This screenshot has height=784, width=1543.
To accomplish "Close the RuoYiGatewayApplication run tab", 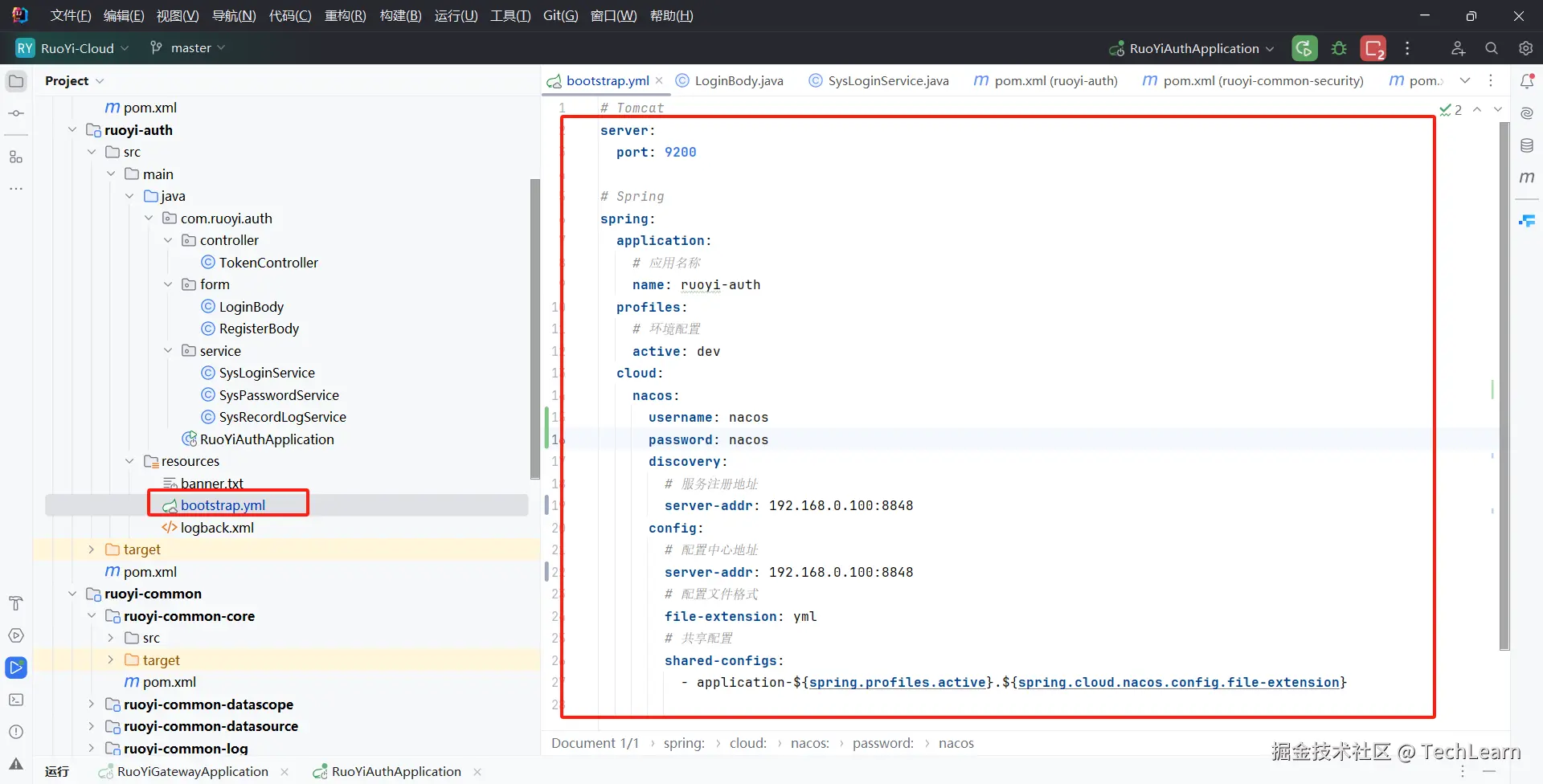I will click(284, 772).
